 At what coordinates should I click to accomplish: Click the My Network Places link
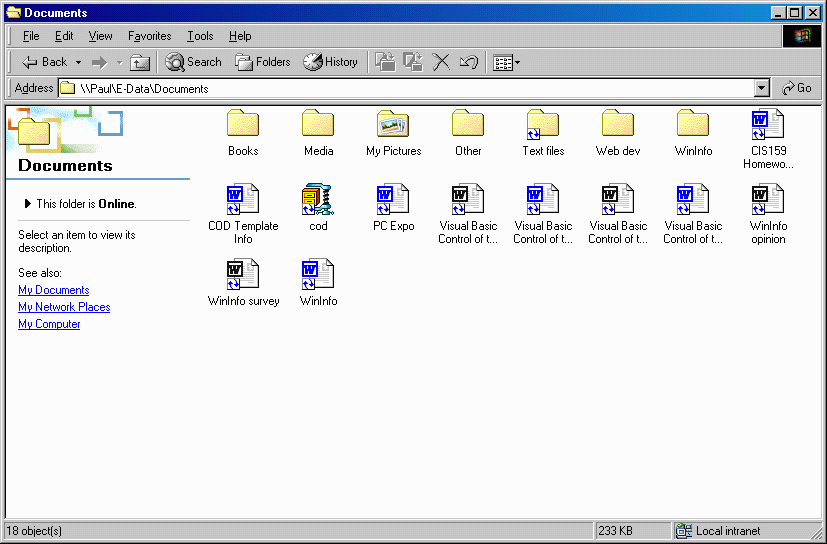point(64,307)
